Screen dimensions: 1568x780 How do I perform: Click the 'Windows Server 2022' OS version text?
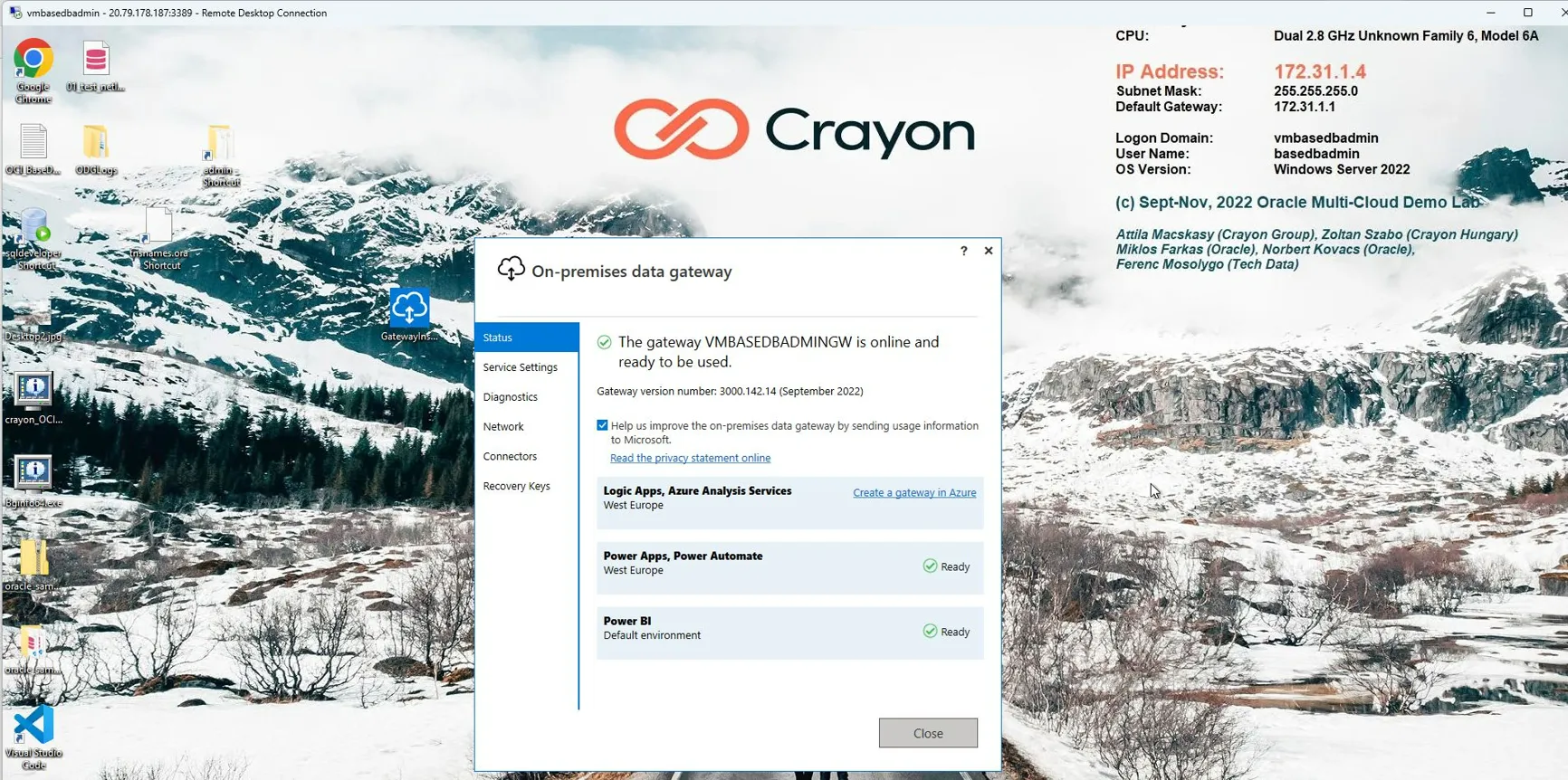(1342, 169)
